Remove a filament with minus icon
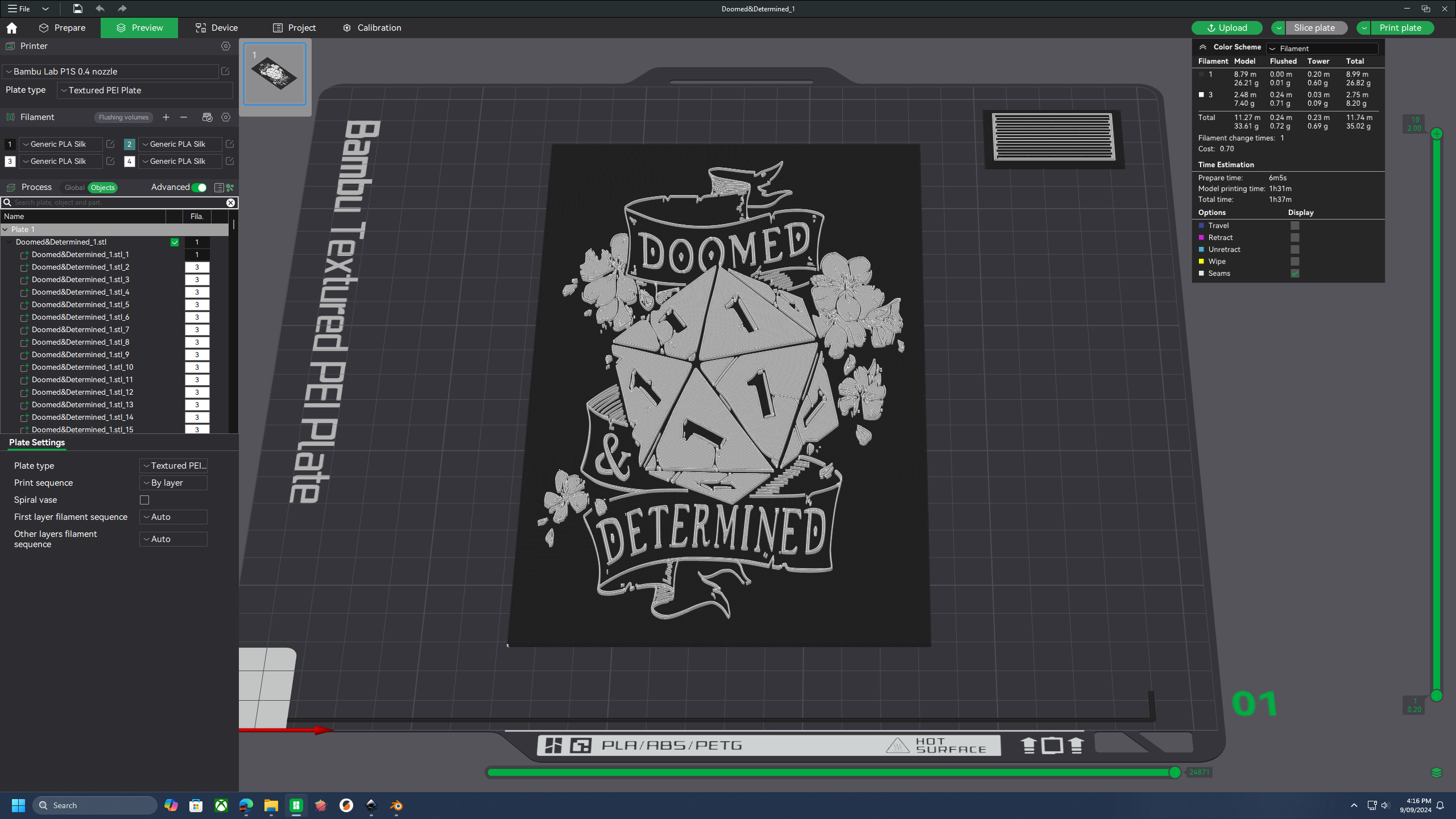The image size is (1456, 819). click(x=184, y=117)
